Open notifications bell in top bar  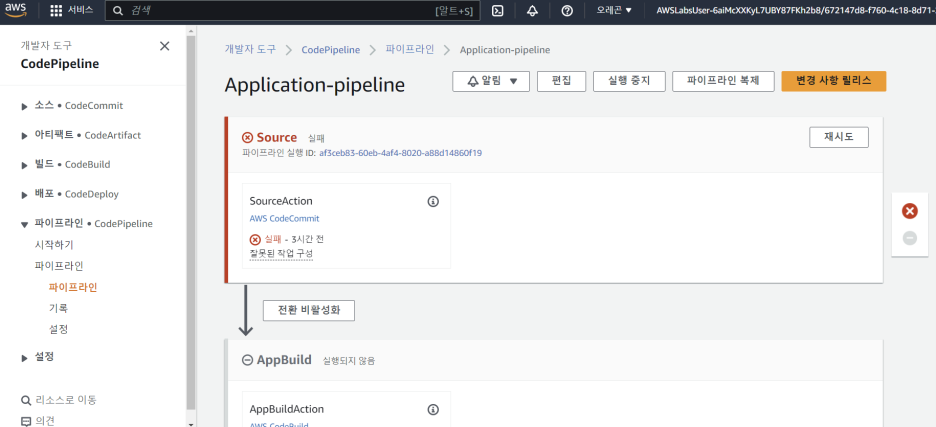tap(532, 11)
